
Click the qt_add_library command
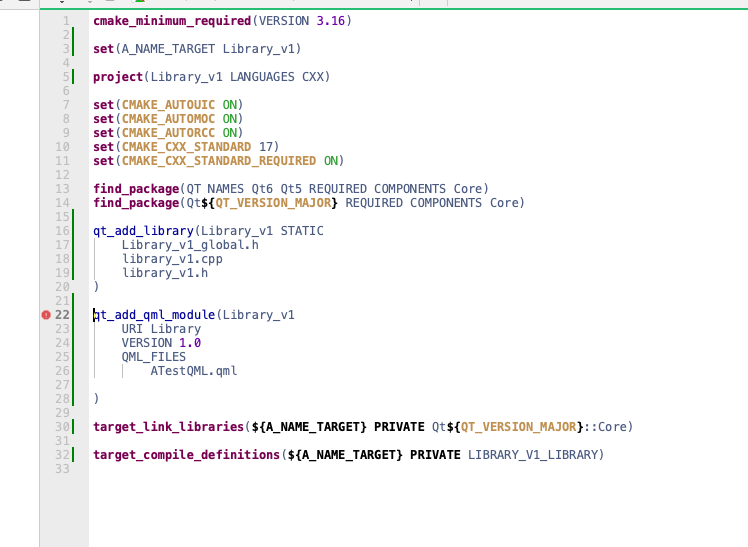pos(143,231)
